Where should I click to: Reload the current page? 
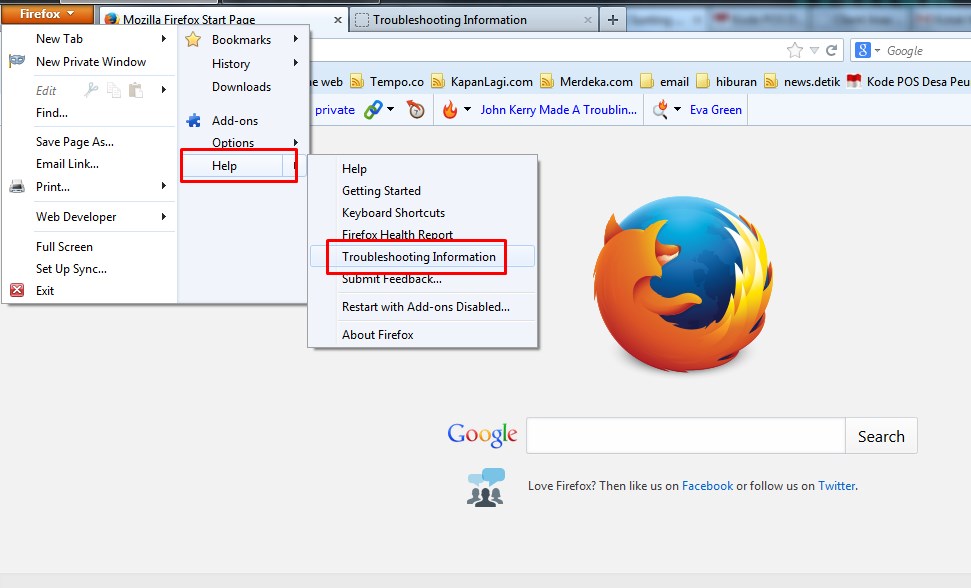coord(832,51)
